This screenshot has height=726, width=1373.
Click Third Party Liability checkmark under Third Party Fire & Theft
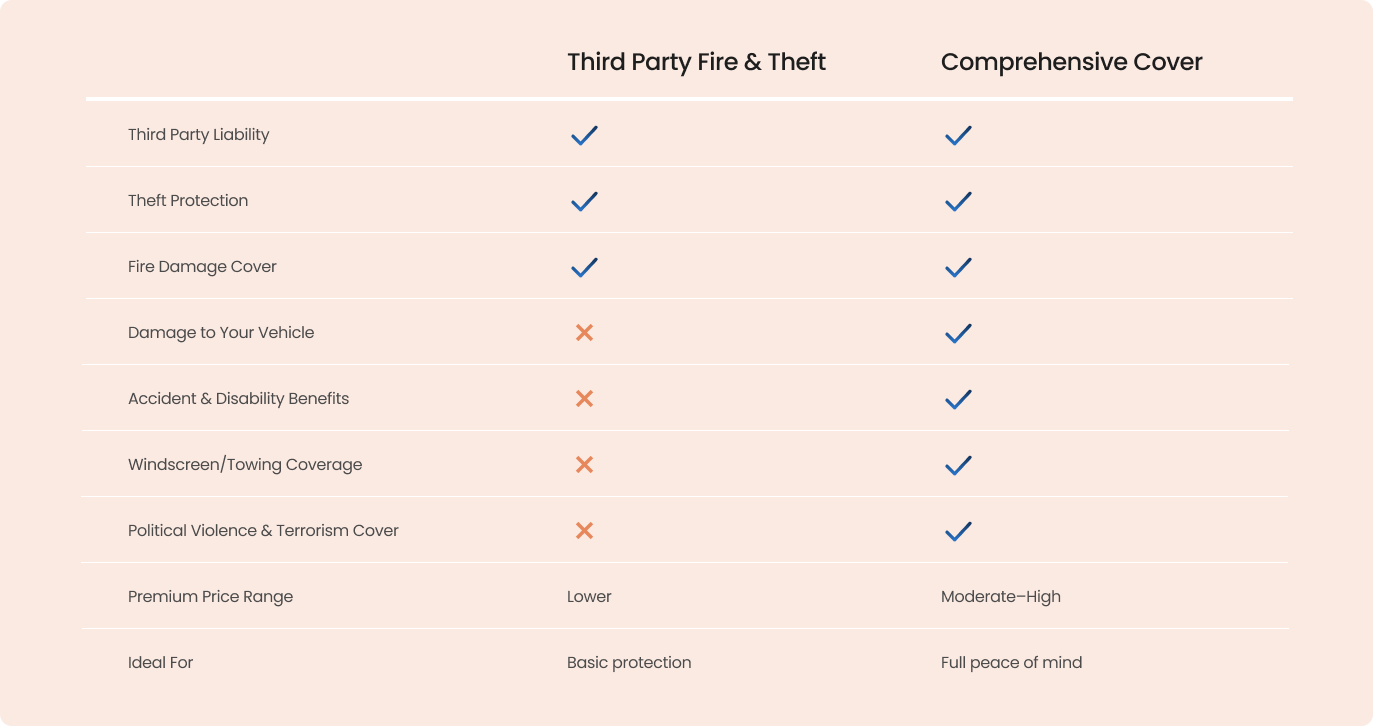pyautogui.click(x=584, y=135)
